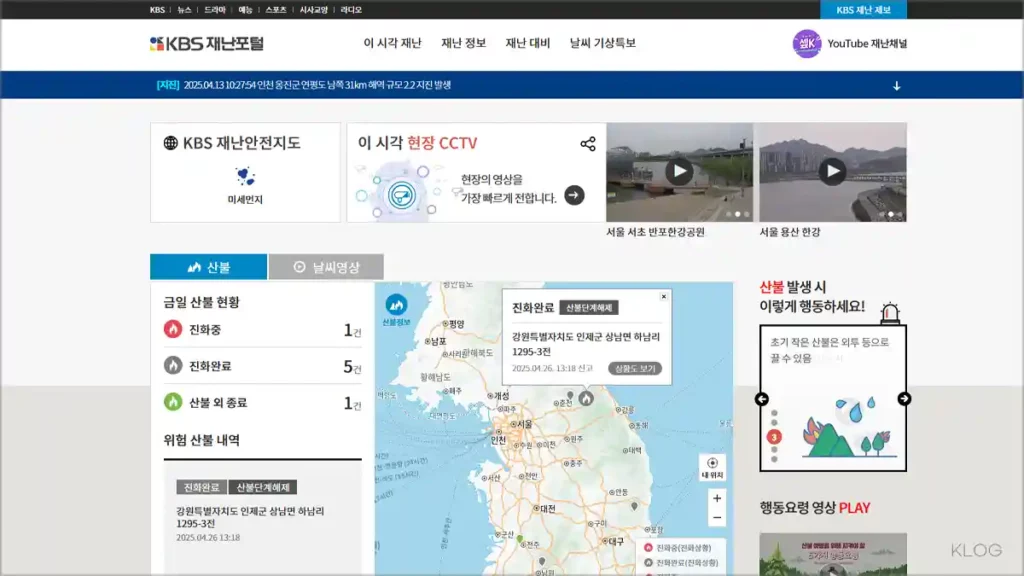The height and width of the screenshot is (576, 1024).
Task: Open the KBS 재난안전지도 heading
Action: point(241,143)
